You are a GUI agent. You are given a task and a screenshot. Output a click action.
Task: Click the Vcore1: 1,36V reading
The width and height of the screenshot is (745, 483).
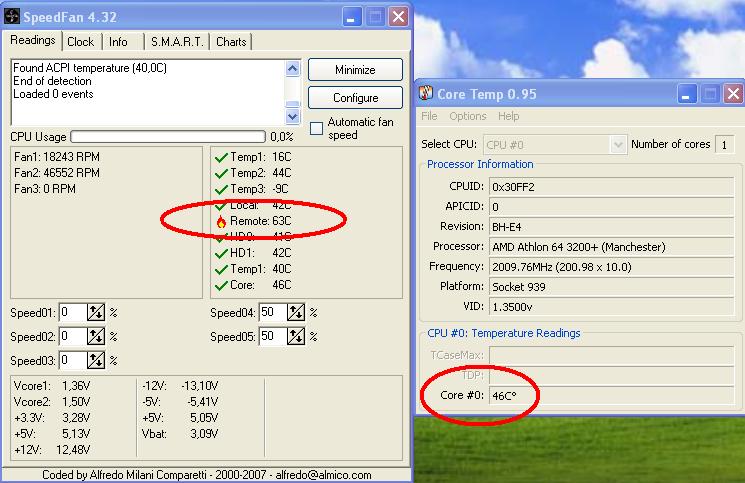click(x=52, y=386)
